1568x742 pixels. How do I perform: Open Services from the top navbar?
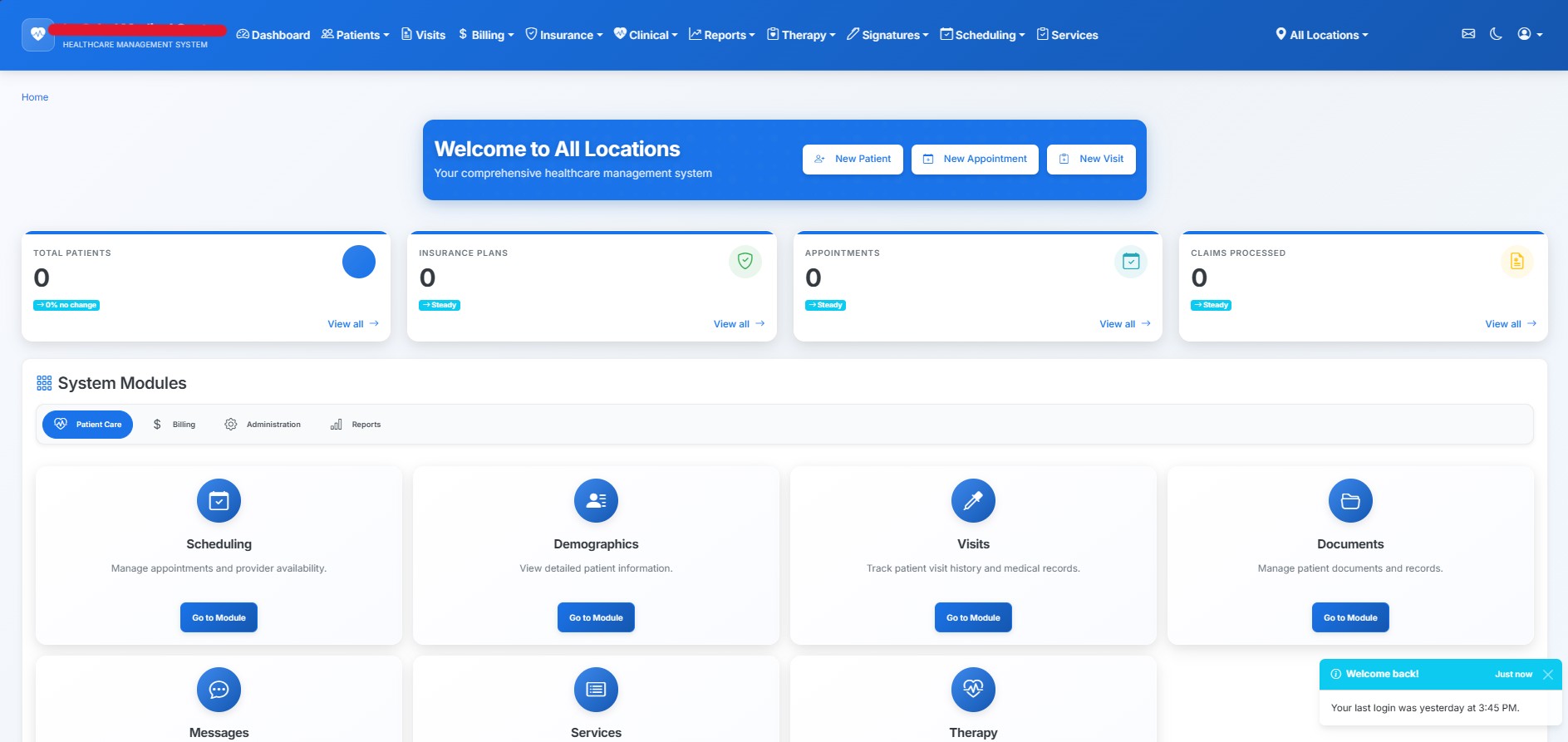pos(1067,35)
